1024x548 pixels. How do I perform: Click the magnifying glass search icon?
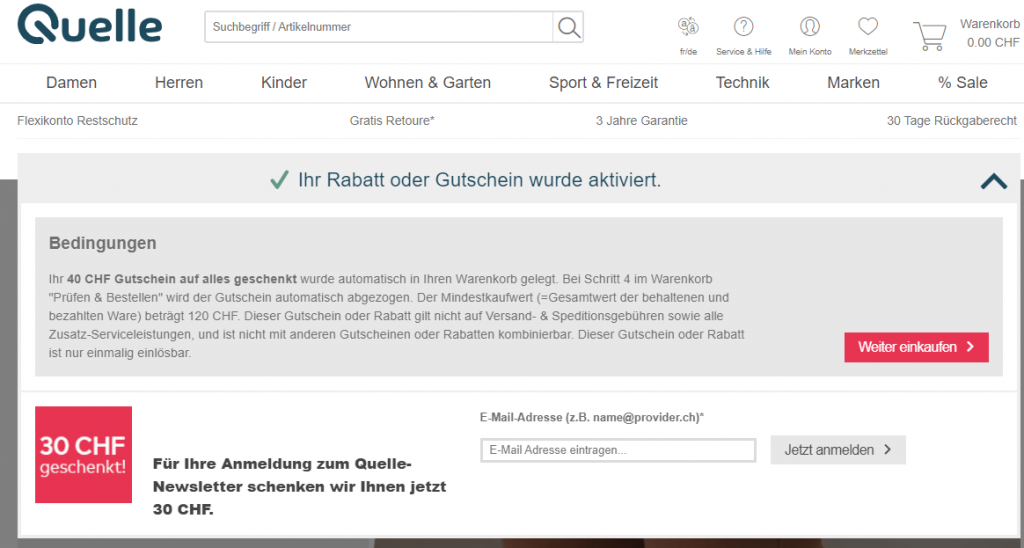pos(568,27)
